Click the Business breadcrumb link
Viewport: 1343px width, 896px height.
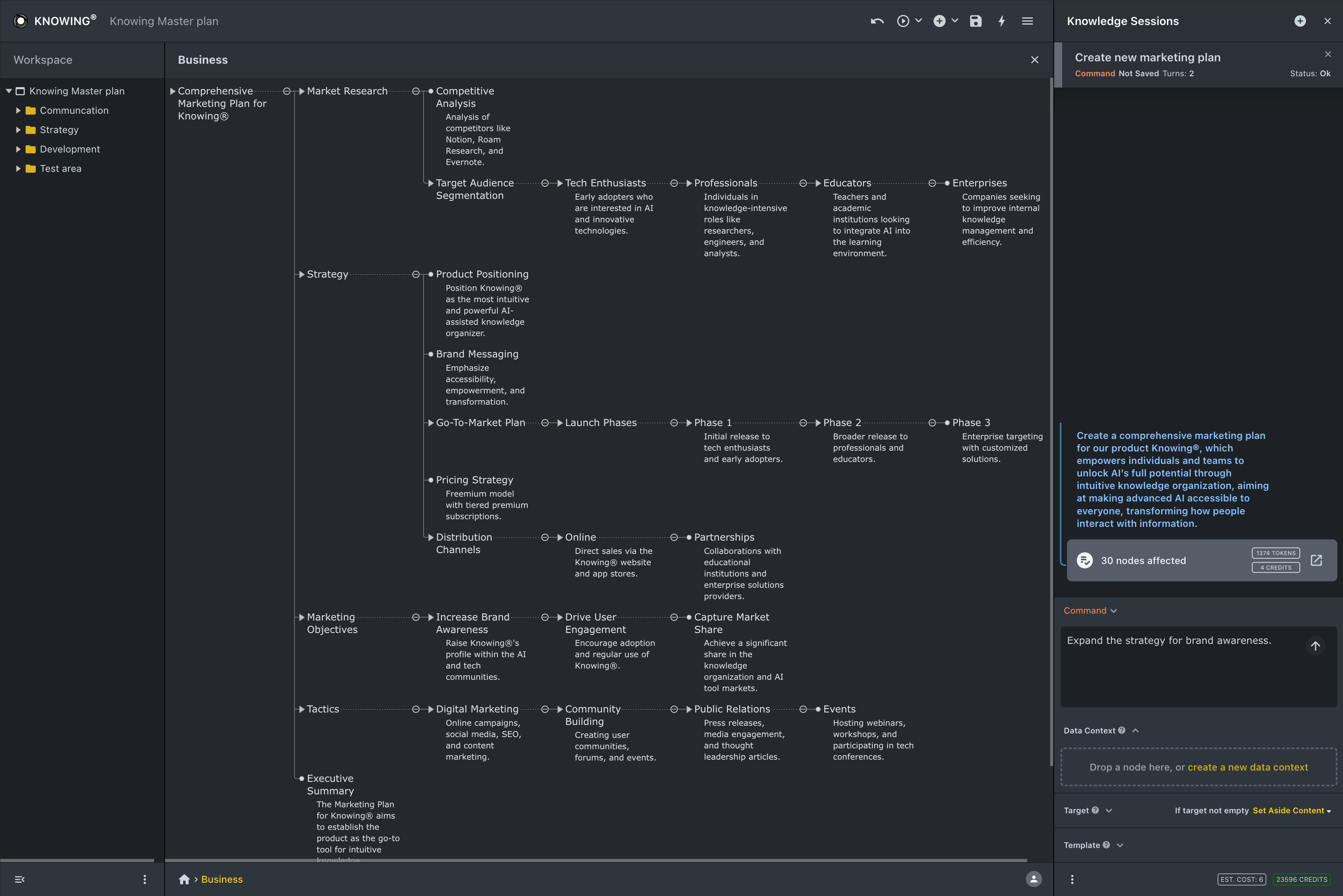coord(222,879)
